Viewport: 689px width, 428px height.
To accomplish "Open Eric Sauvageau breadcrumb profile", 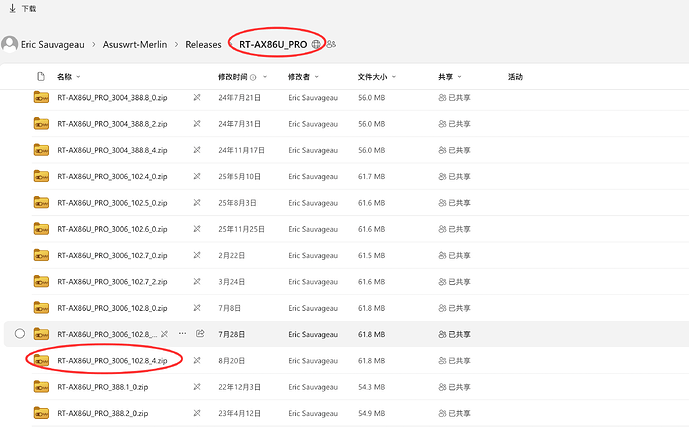I will point(52,44).
